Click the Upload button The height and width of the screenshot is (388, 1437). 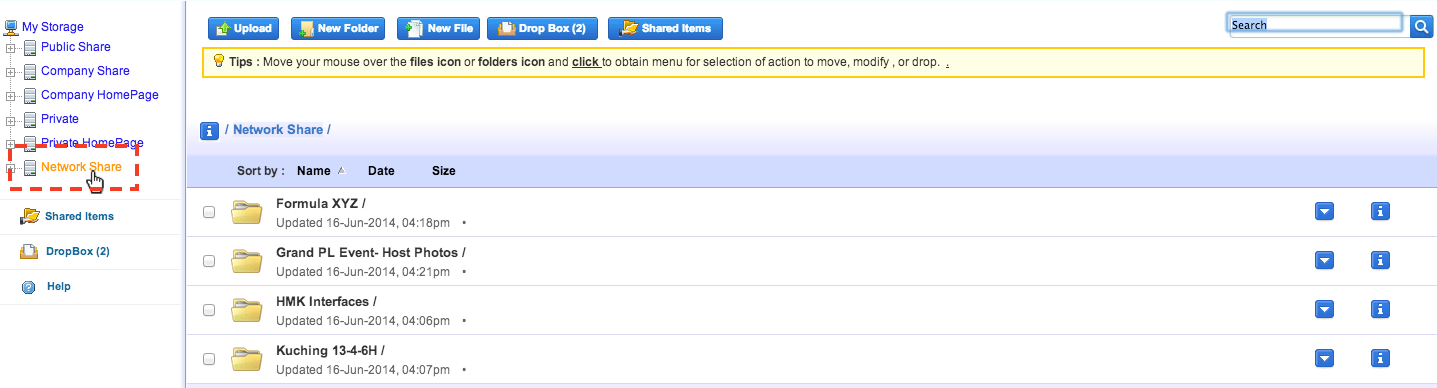point(244,28)
